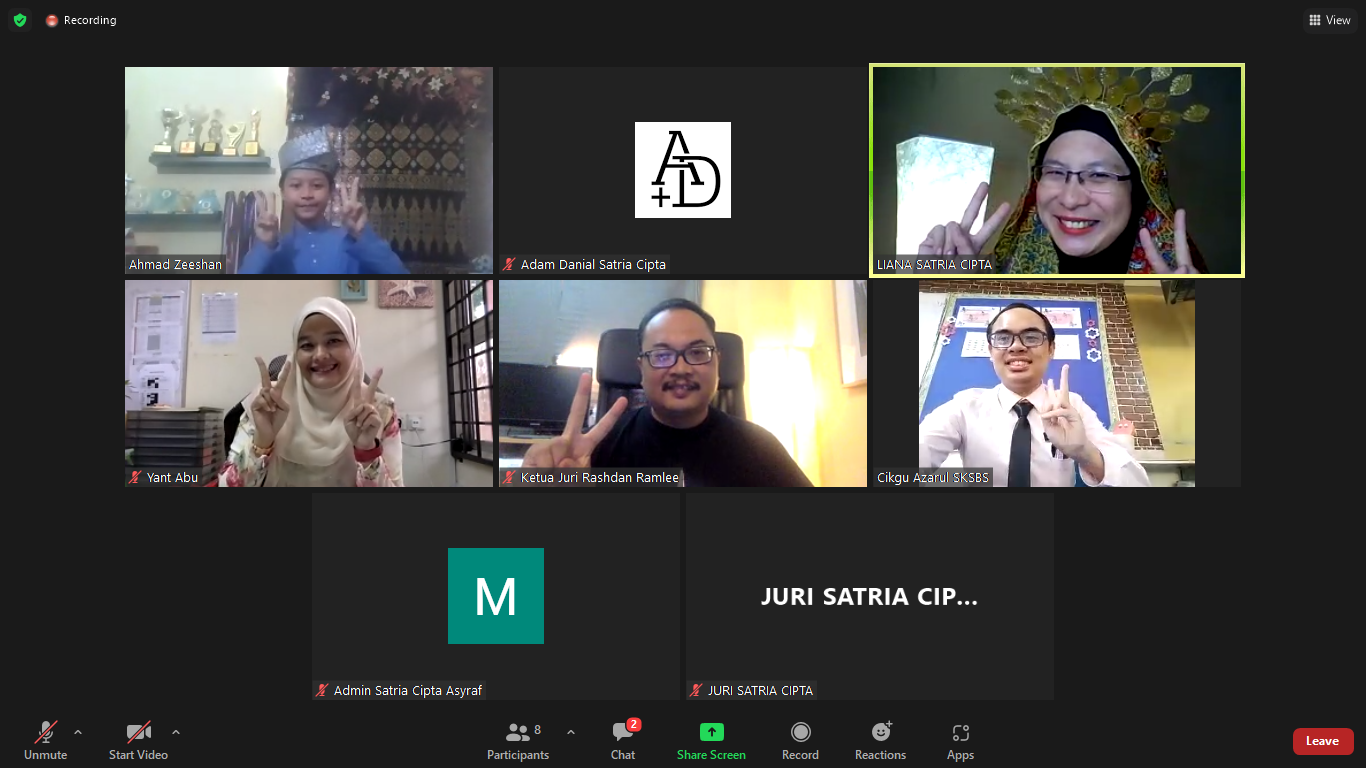Open the Reactions menu

point(880,740)
